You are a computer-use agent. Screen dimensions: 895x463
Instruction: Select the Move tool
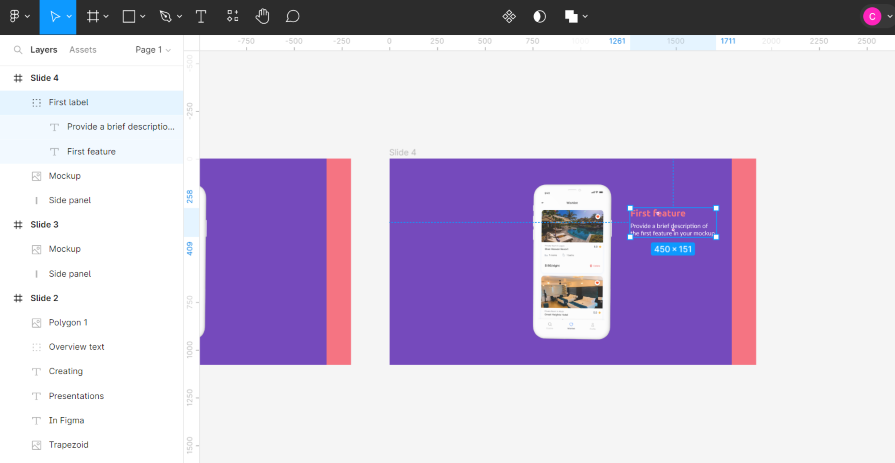(52, 16)
